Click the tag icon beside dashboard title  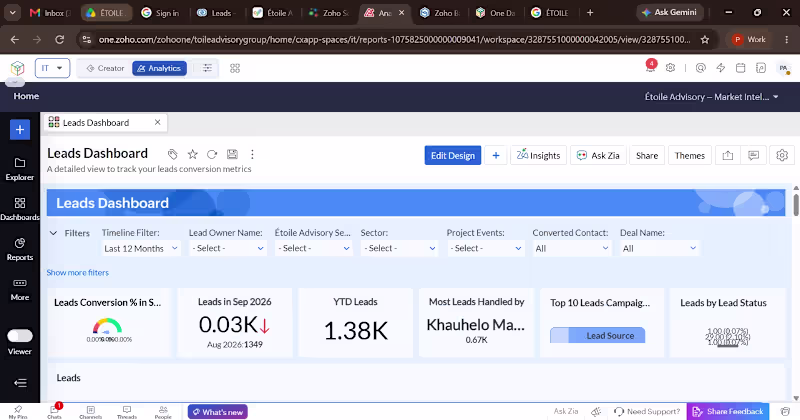pos(172,154)
